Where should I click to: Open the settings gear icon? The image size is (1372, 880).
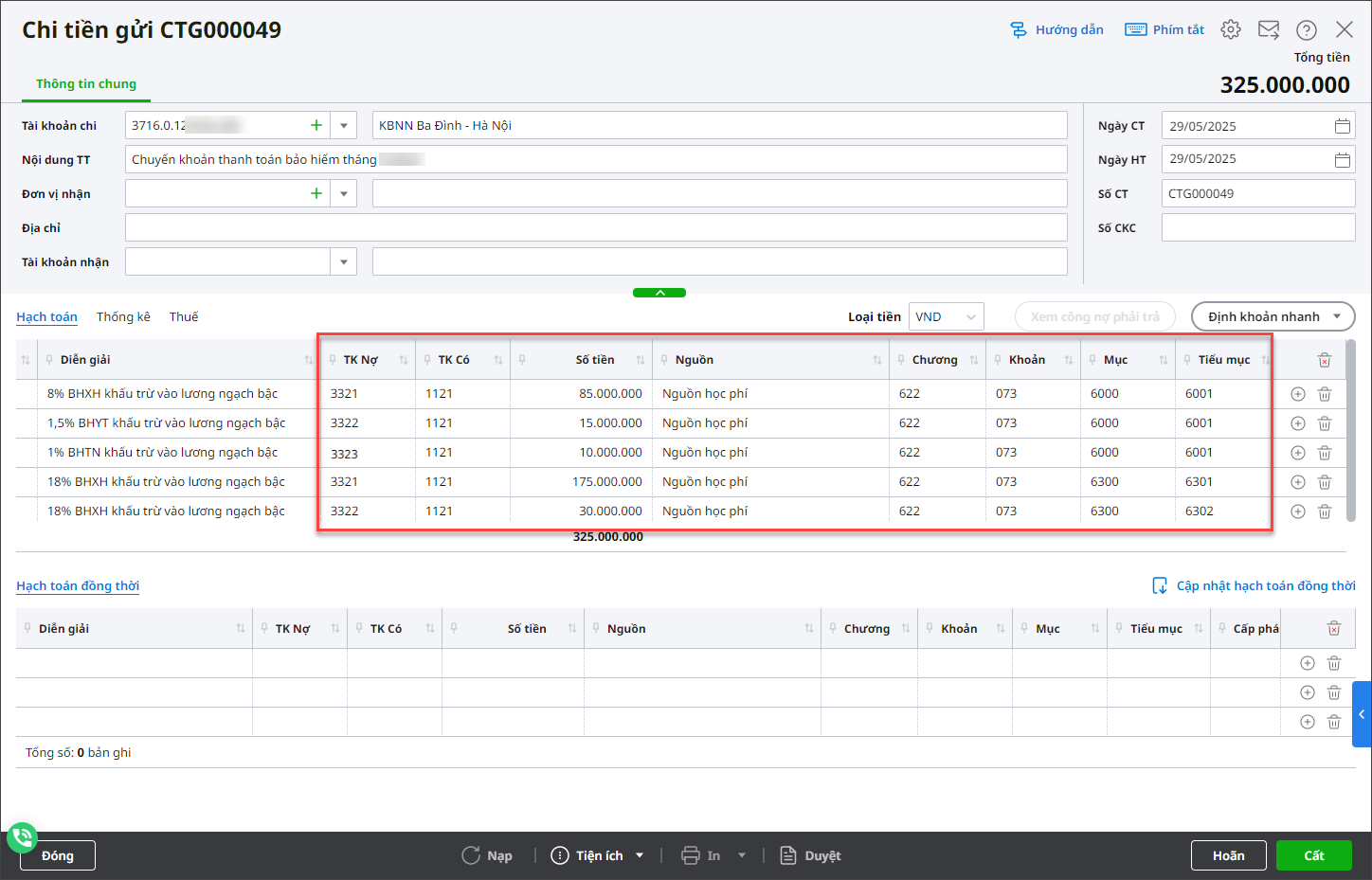coord(1231,29)
